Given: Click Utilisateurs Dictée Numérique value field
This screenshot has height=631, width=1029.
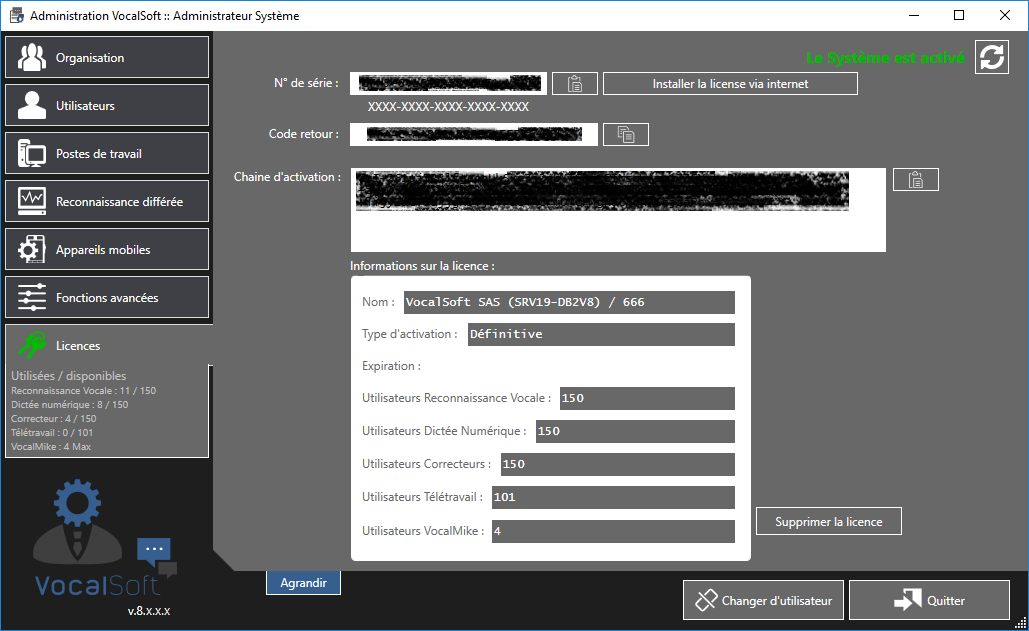Looking at the screenshot, I should point(635,431).
